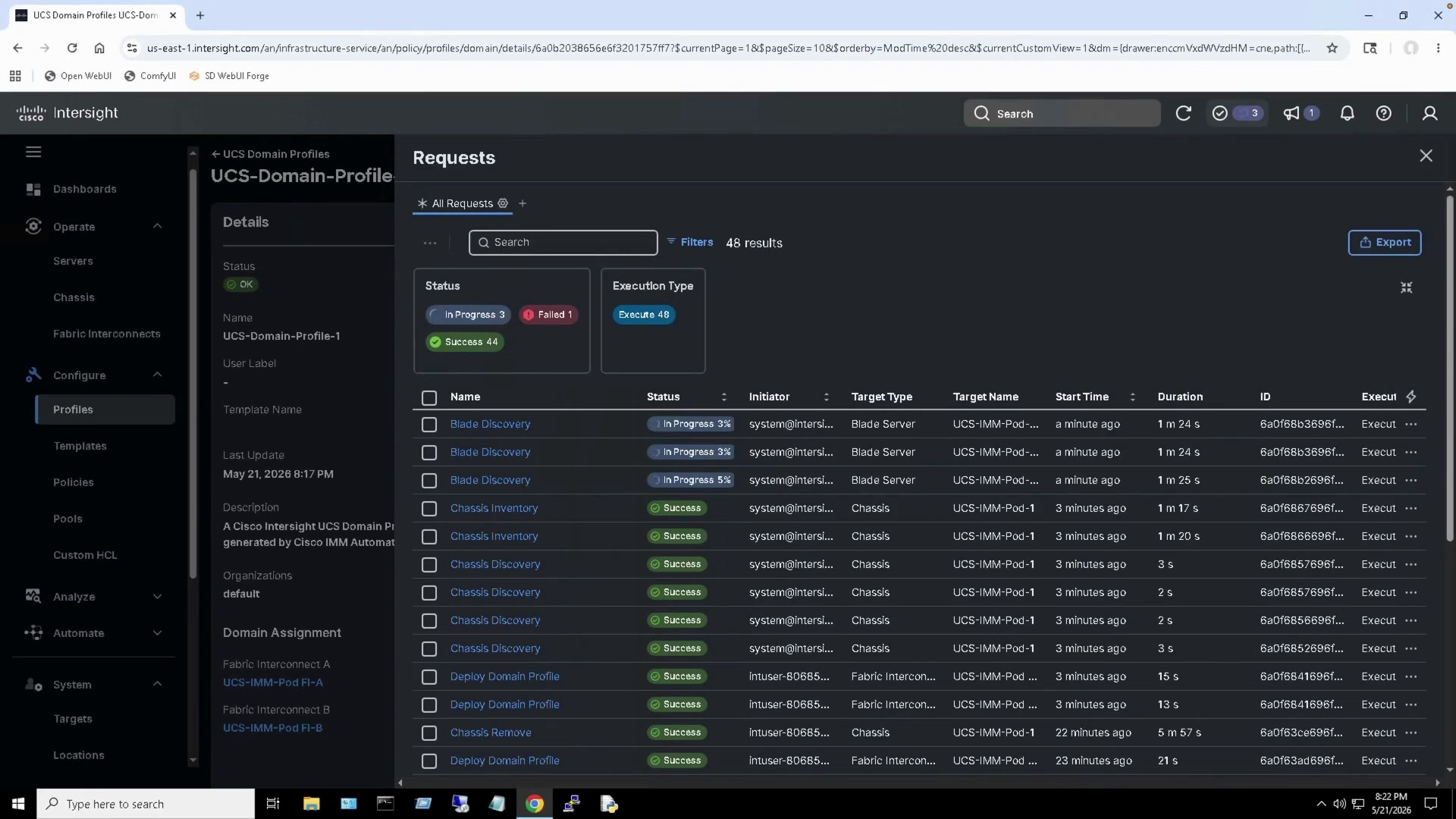Toggle the select-all requests checkbox

pyautogui.click(x=429, y=397)
